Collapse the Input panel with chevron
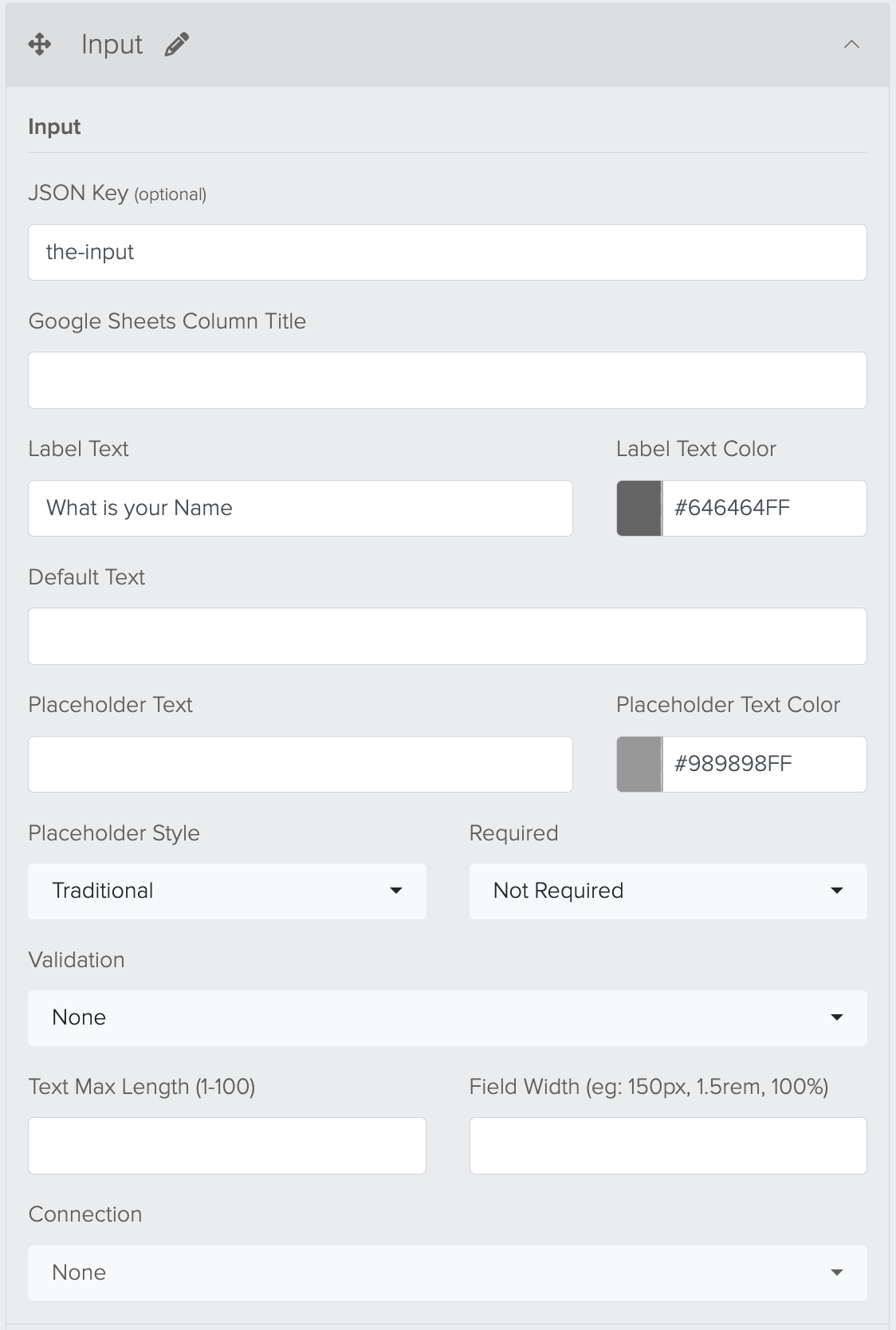The height and width of the screenshot is (1330, 896). [851, 45]
